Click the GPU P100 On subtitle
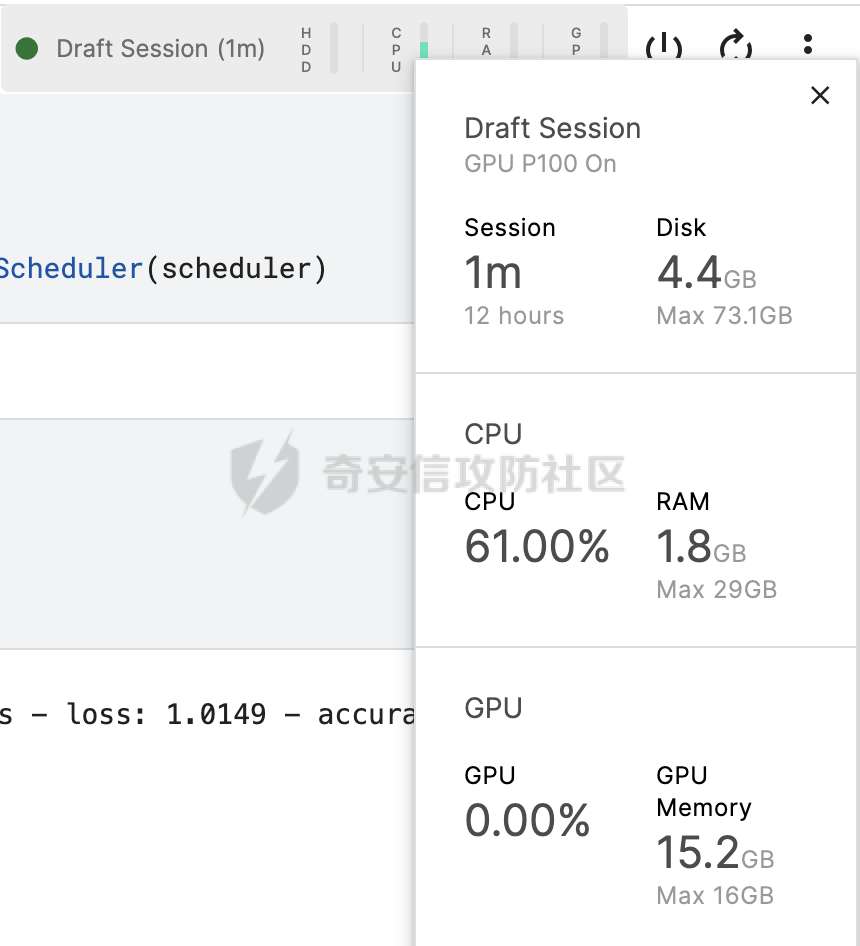860x946 pixels. (x=540, y=163)
